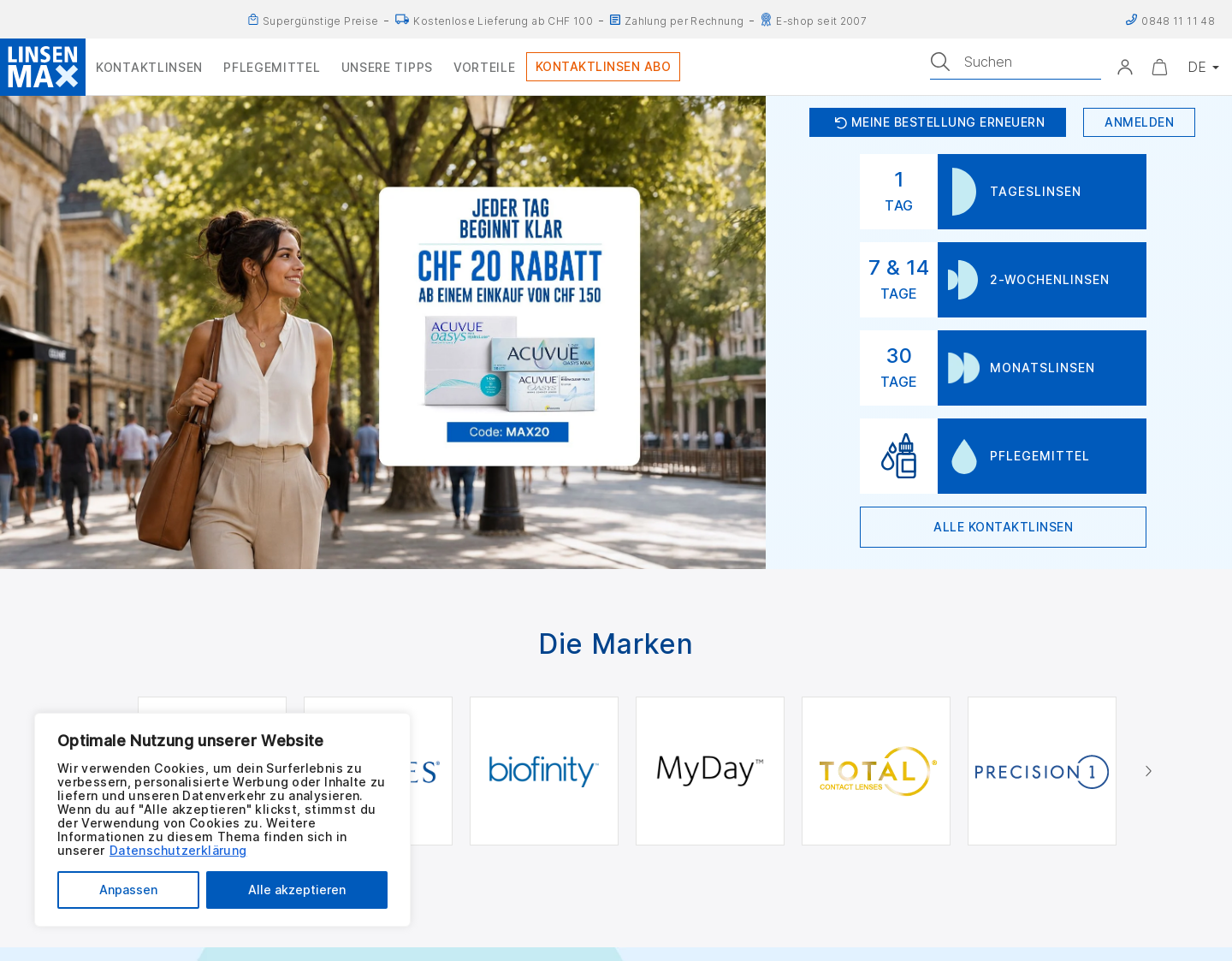Click the CHF 20 Rabatt promo banner
The width and height of the screenshot is (1232, 961).
click(510, 326)
